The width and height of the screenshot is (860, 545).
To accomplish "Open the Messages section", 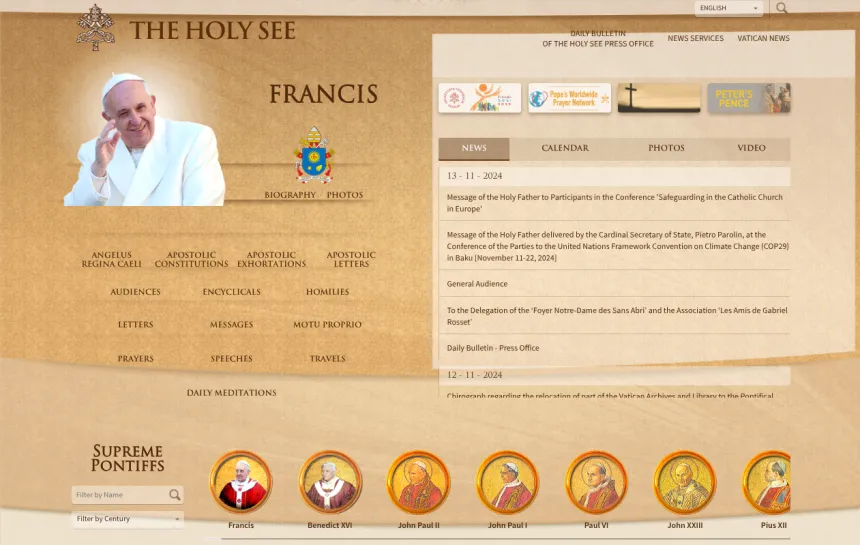I will pos(231,325).
